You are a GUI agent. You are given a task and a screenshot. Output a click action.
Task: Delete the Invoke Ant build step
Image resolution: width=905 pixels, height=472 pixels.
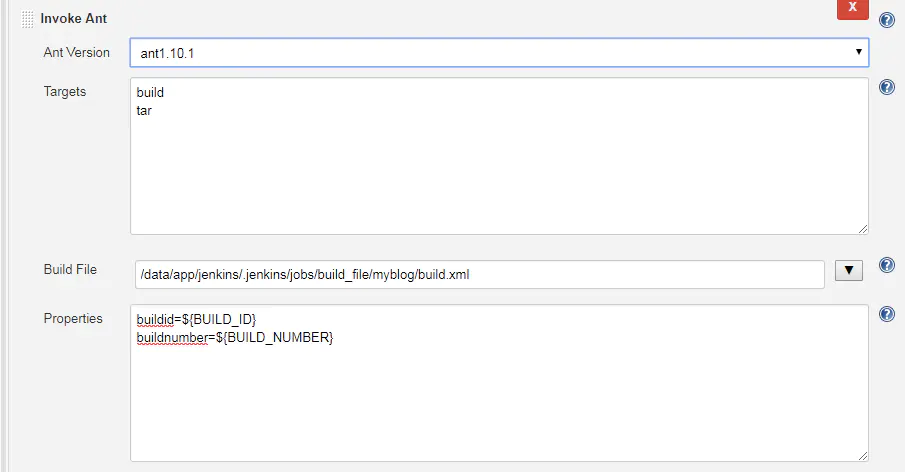tap(852, 8)
